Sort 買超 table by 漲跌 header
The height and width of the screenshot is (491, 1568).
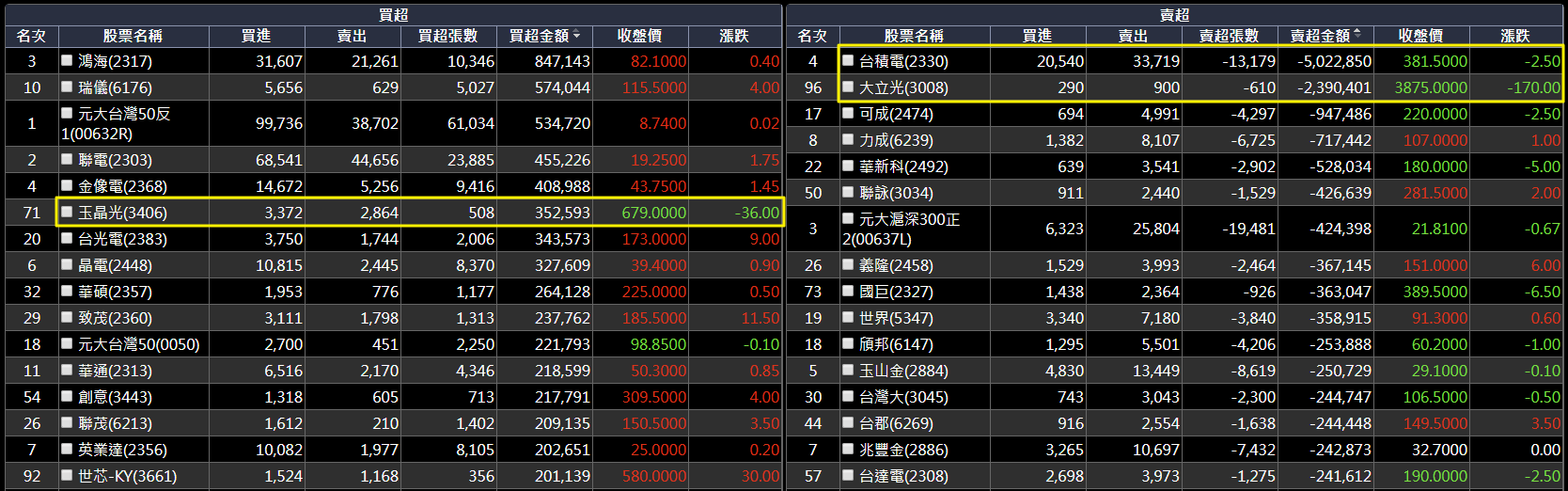(x=734, y=36)
